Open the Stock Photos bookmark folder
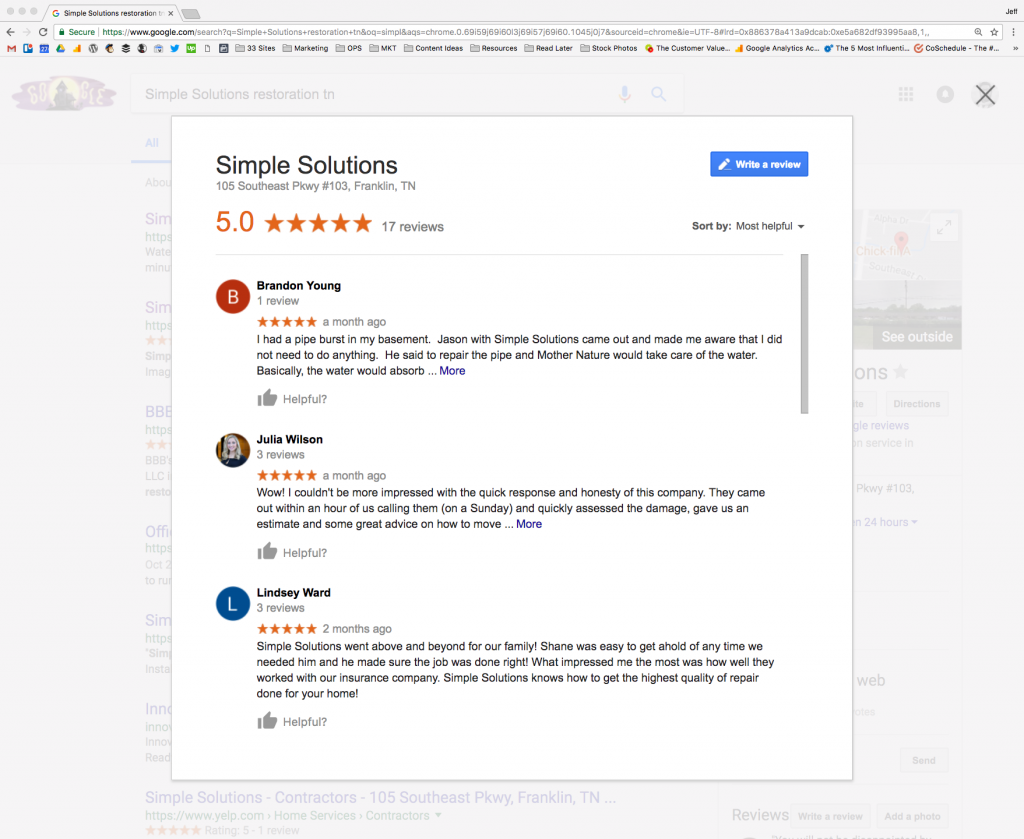 point(609,48)
